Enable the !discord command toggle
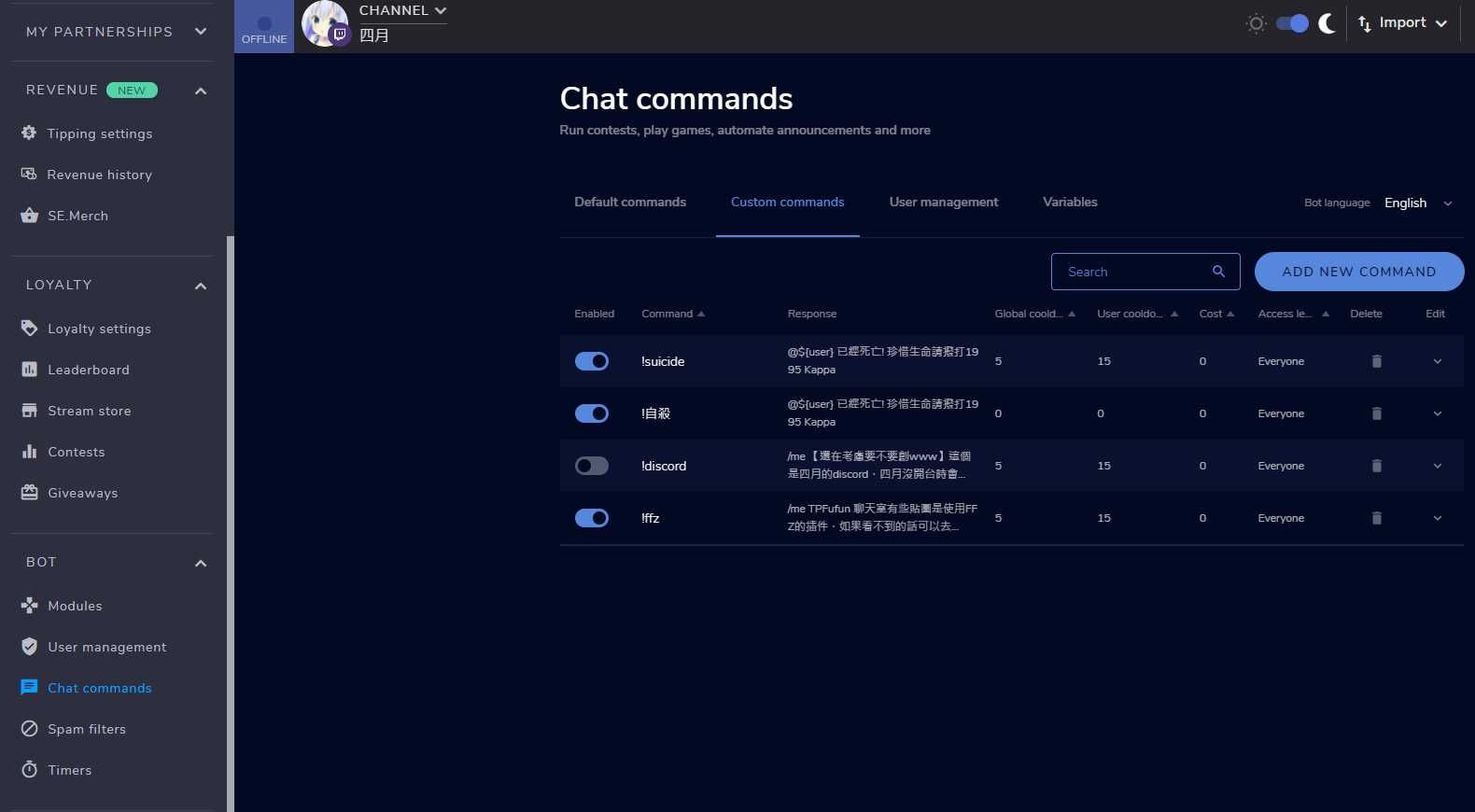 pyautogui.click(x=592, y=466)
